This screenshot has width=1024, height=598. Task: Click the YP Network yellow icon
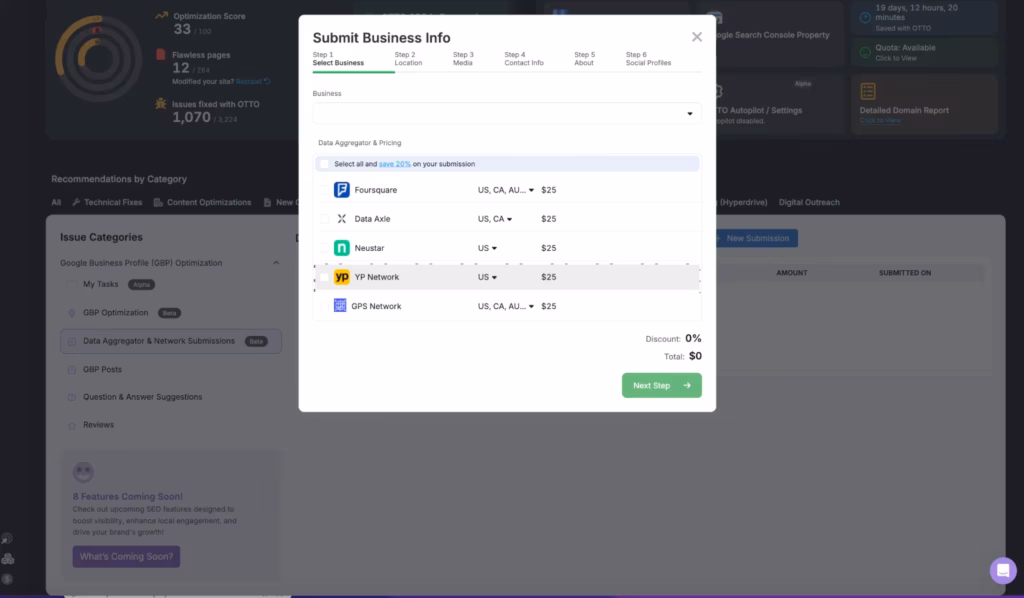click(342, 276)
